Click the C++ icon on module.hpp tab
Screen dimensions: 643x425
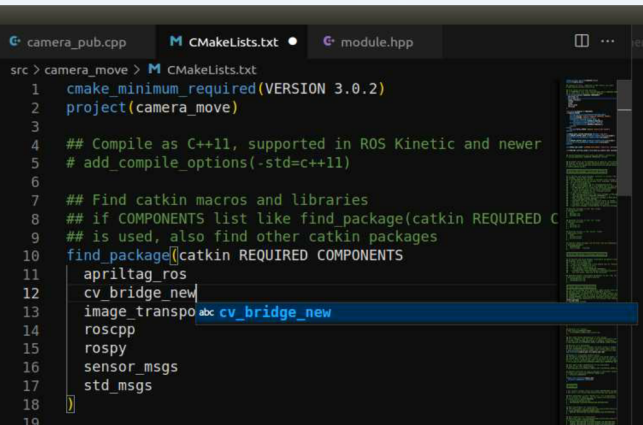pos(328,42)
